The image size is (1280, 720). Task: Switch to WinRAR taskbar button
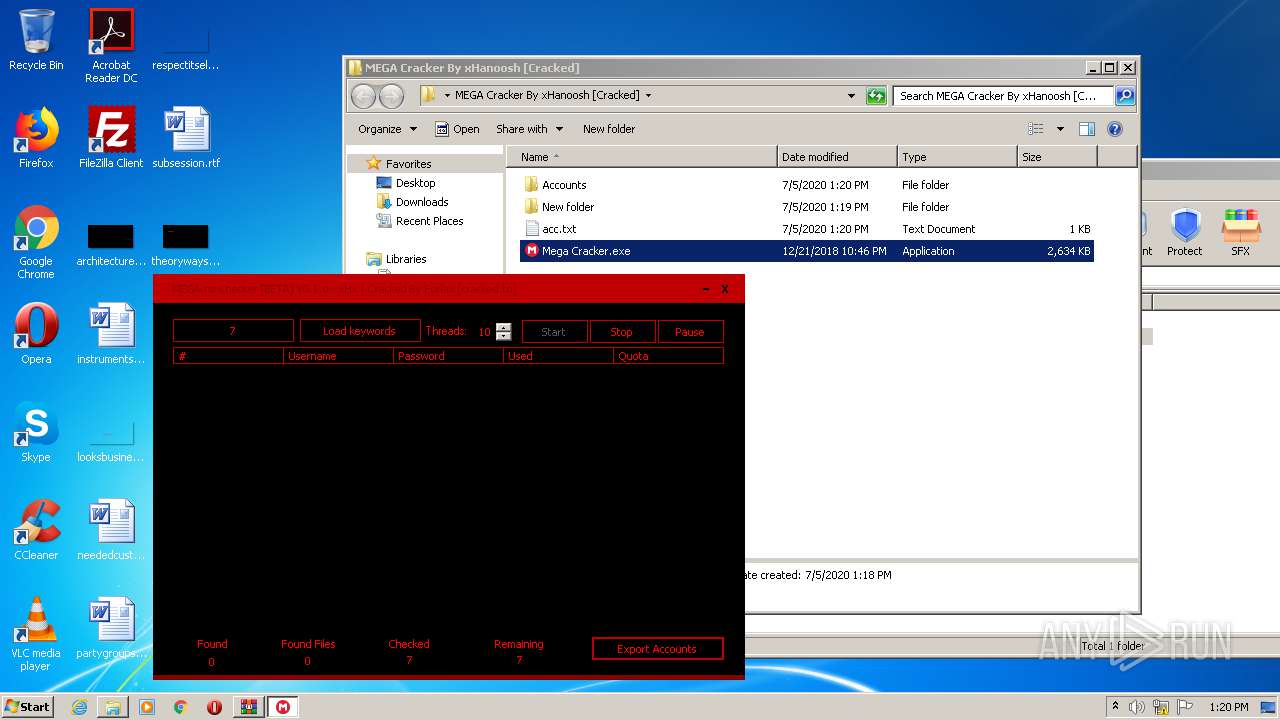[x=249, y=707]
